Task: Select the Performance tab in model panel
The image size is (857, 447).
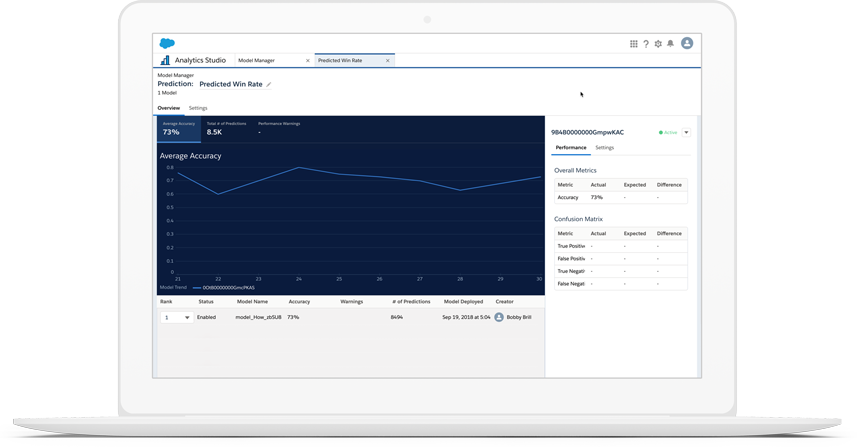Action: [571, 148]
